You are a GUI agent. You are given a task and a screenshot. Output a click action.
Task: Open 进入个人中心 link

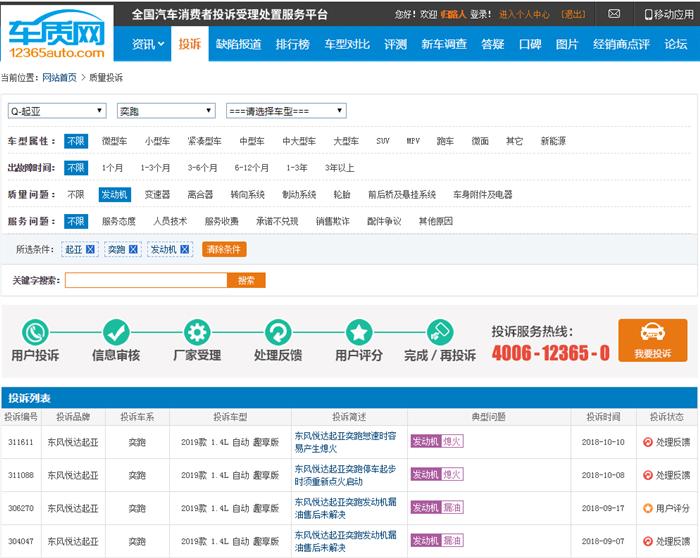pyautogui.click(x=524, y=14)
